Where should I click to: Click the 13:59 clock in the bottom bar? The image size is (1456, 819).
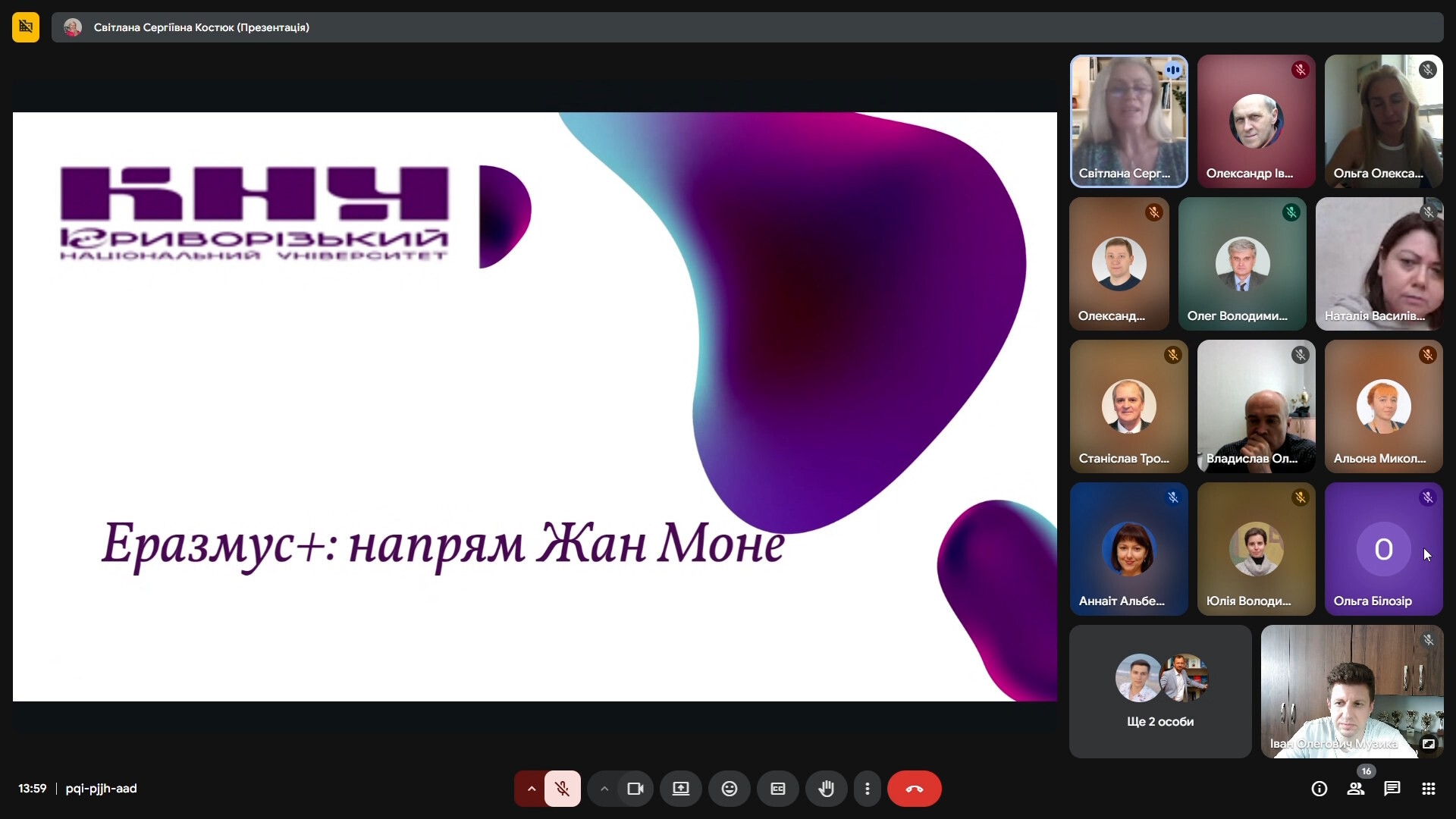[x=33, y=789]
